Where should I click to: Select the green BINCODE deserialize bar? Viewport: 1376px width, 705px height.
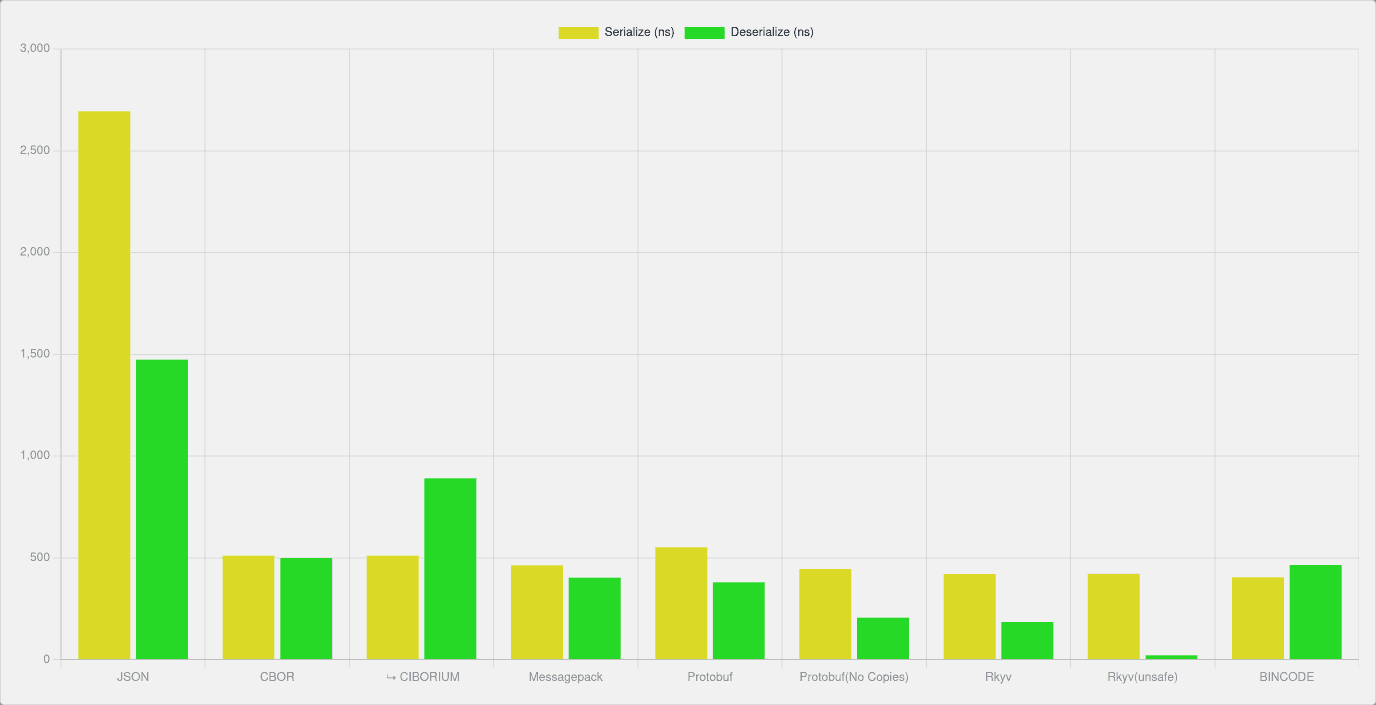(x=1315, y=612)
